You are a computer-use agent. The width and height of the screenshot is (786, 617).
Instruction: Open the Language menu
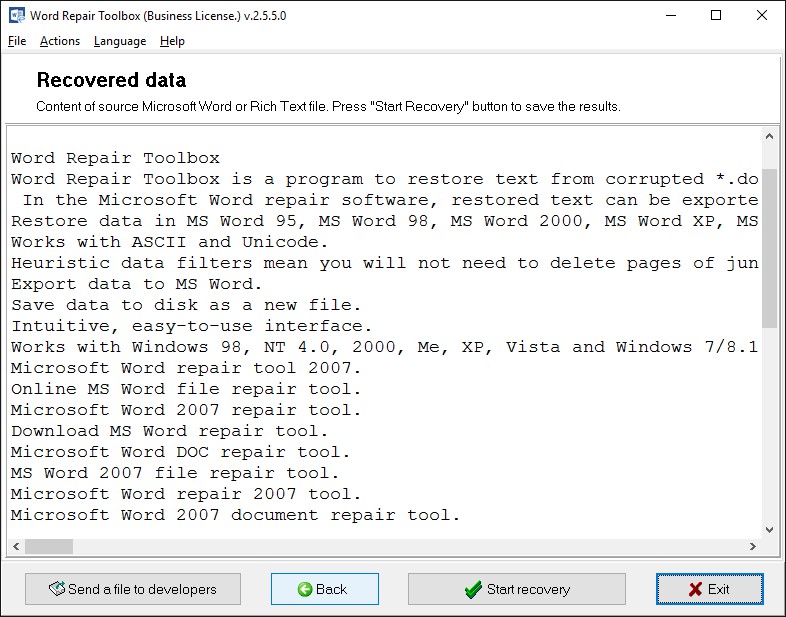[x=120, y=41]
